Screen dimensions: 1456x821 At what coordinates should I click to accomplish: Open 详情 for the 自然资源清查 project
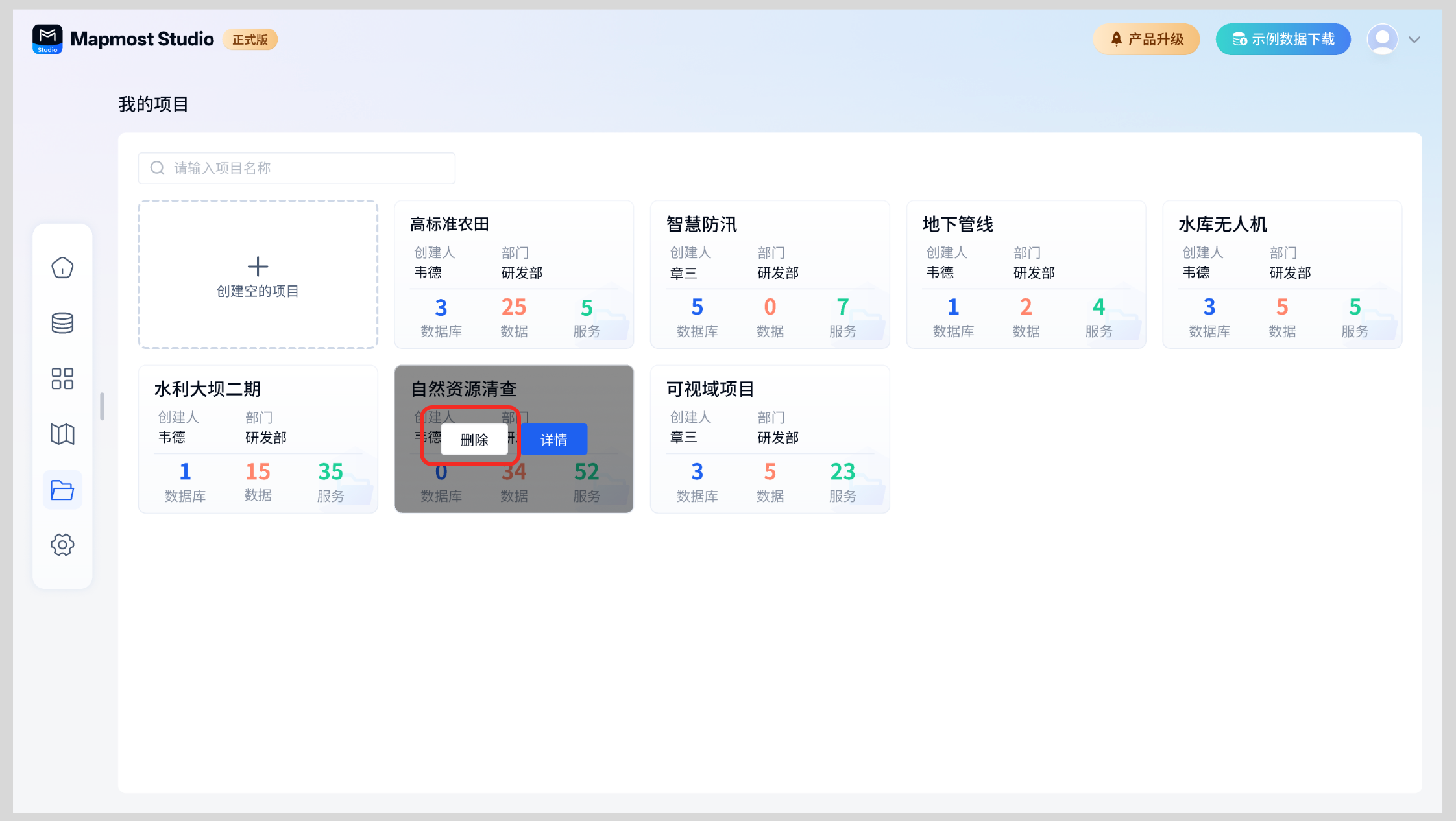pyautogui.click(x=554, y=439)
